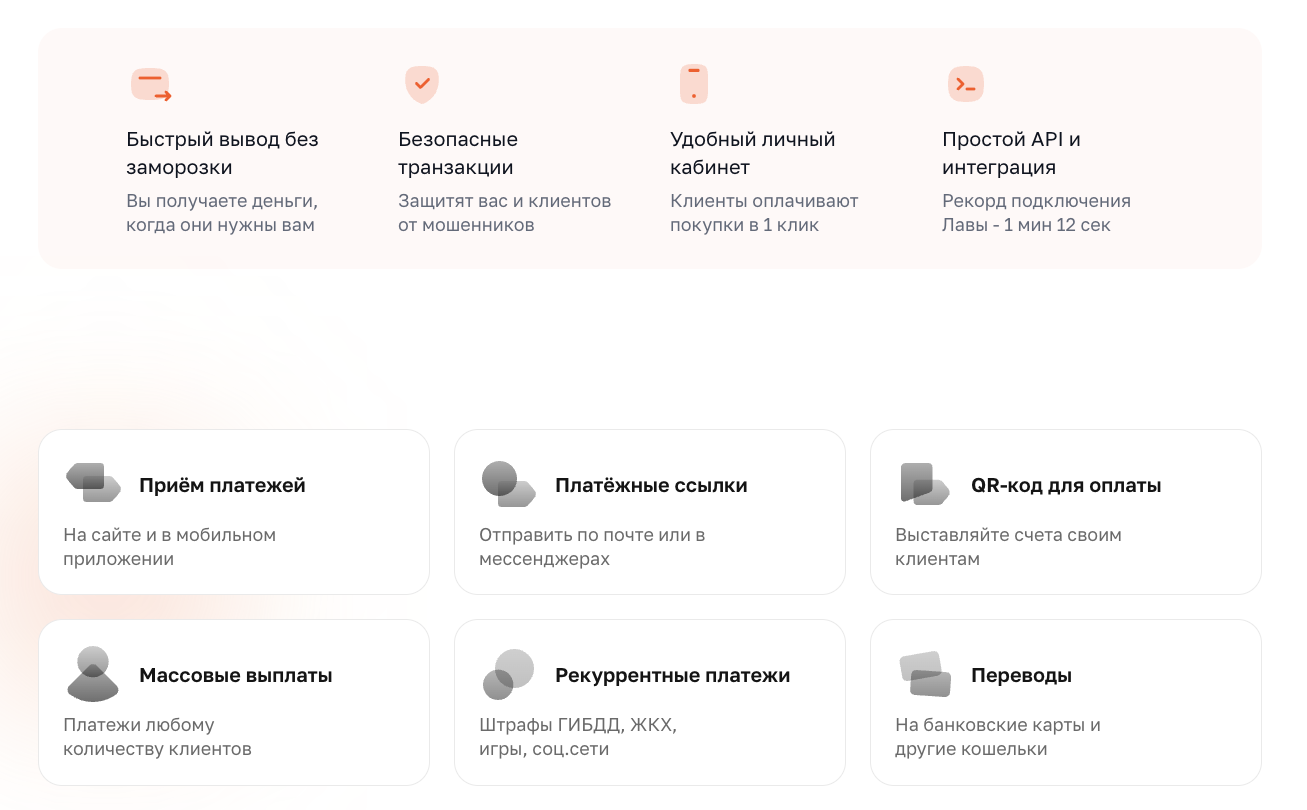The height and width of the screenshot is (810, 1307).
Task: Click the mobile phone cabinet icon
Action: coord(694,84)
